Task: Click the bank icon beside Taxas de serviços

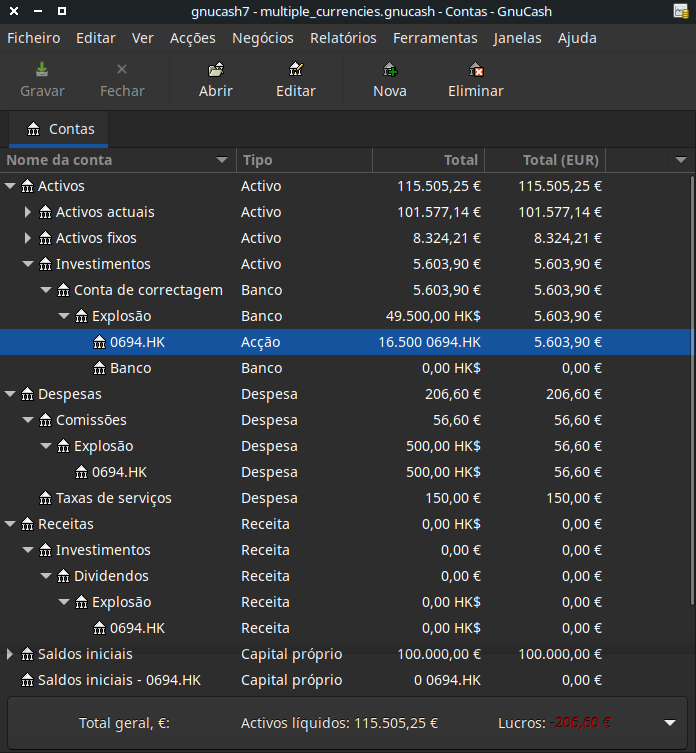Action: (45, 498)
